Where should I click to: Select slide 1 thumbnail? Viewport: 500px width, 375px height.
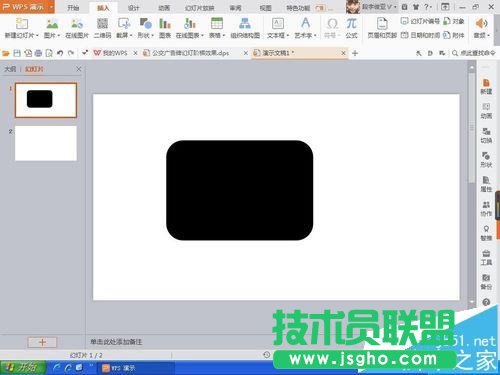click(46, 100)
